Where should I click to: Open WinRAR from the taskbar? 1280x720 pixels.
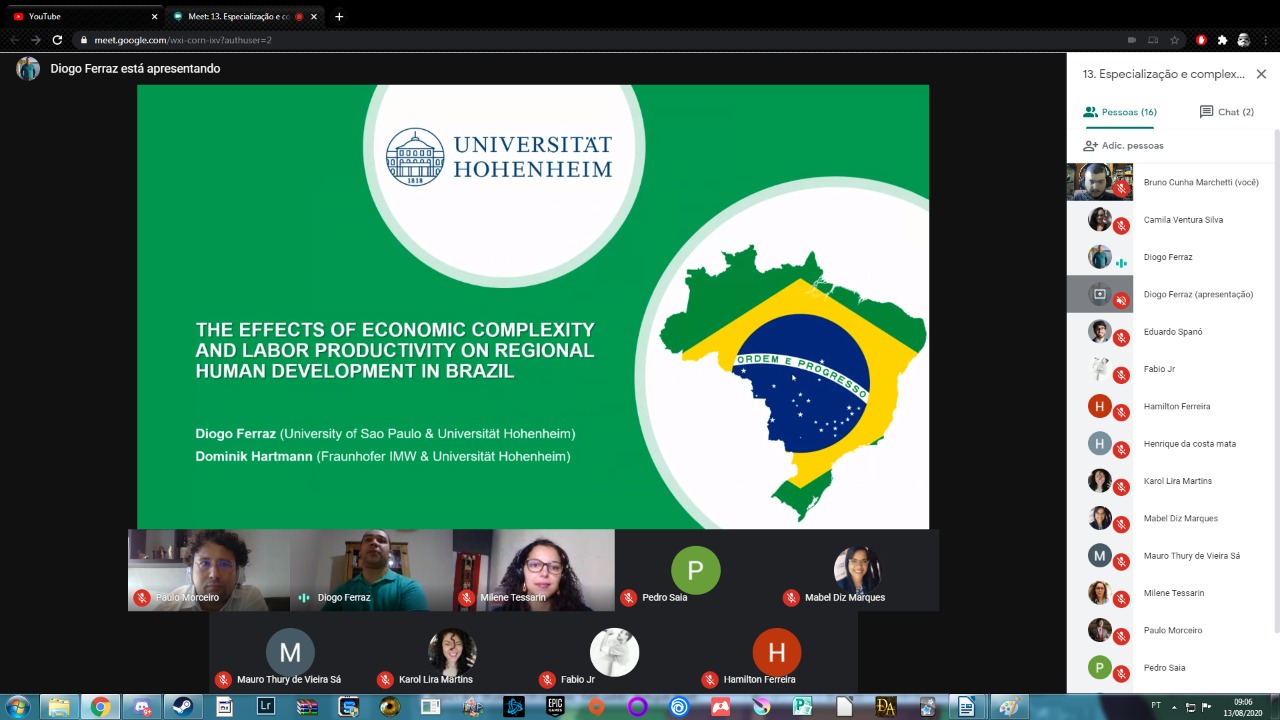(308, 707)
